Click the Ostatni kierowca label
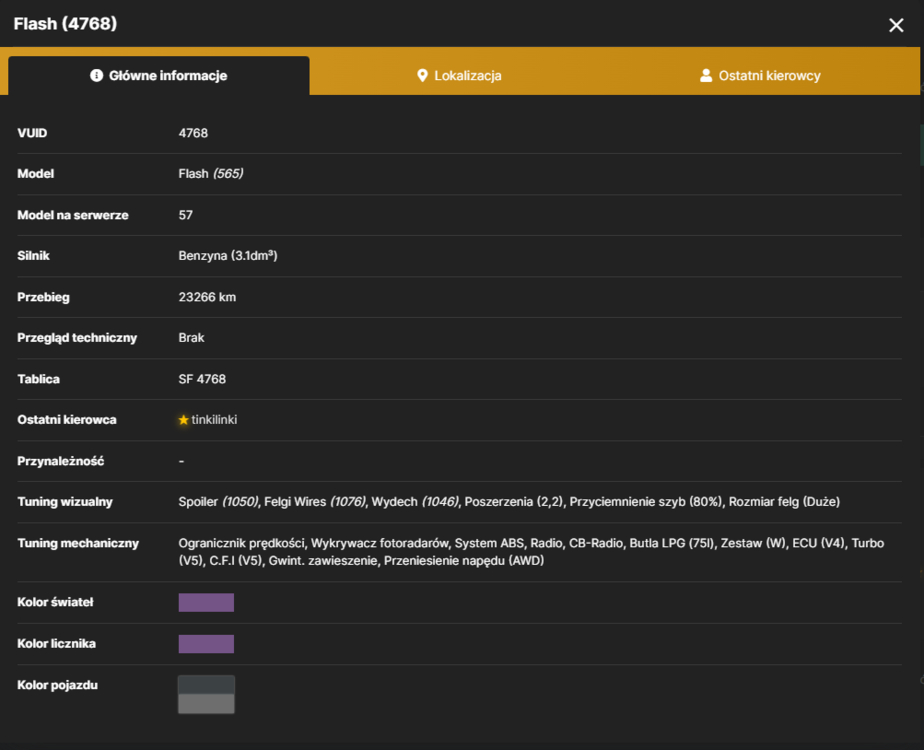The width and height of the screenshot is (924, 750). pyautogui.click(x=67, y=419)
